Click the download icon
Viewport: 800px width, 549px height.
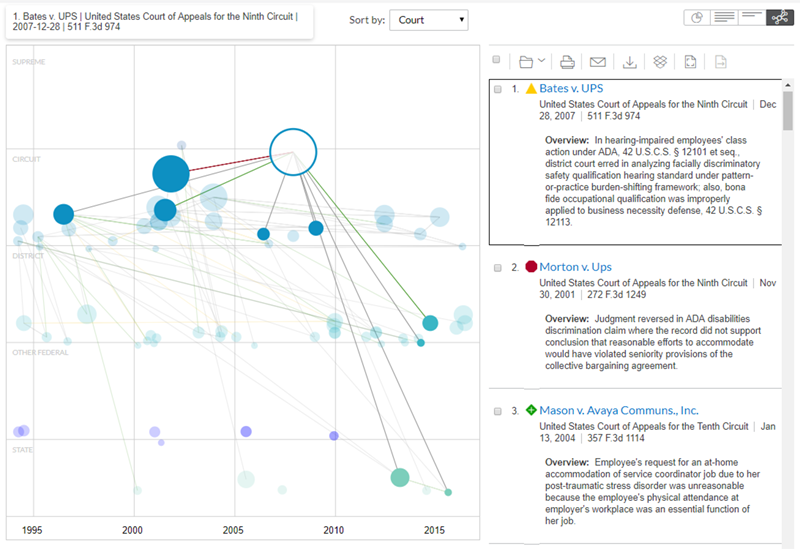coord(629,62)
